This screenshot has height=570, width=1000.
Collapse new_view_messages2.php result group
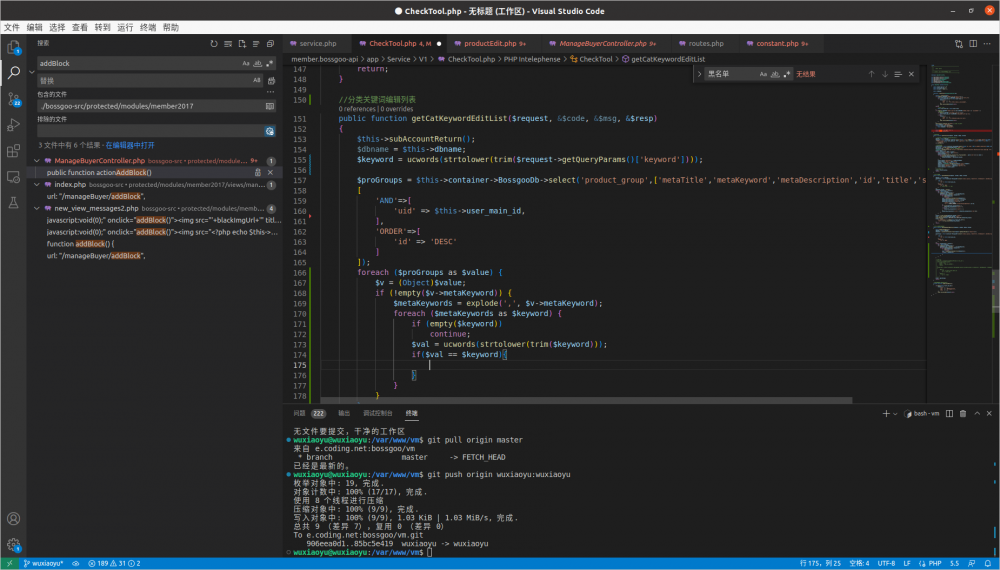37,208
